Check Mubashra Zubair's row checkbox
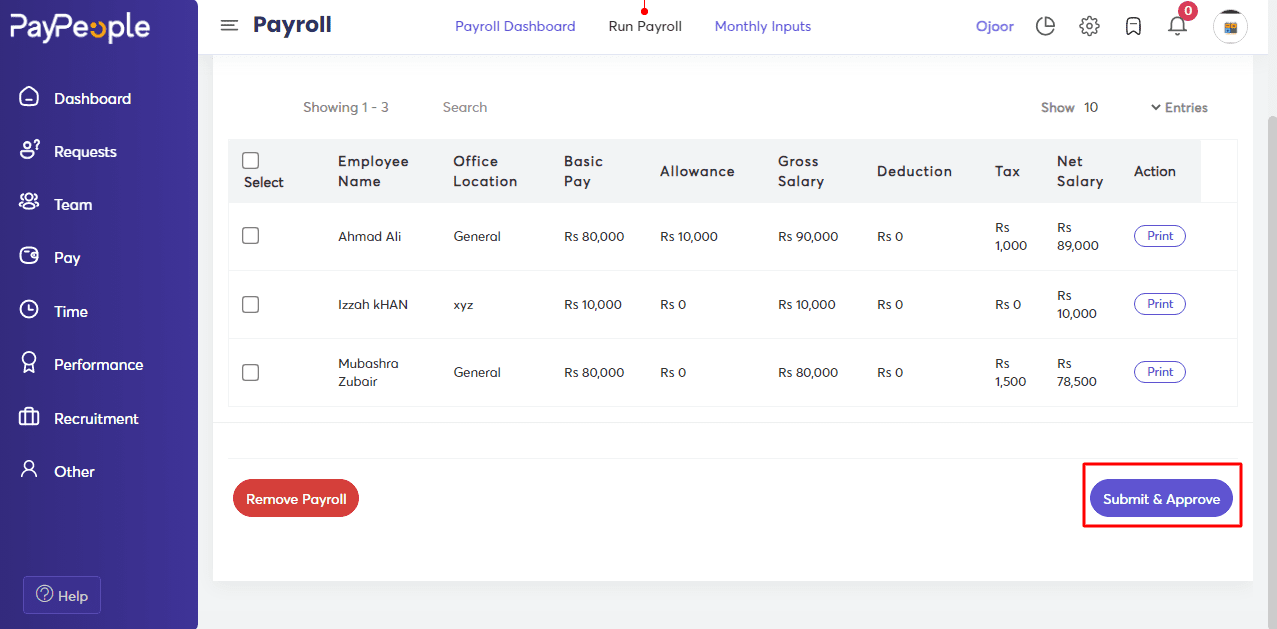This screenshot has height=629, width=1277. (x=250, y=372)
